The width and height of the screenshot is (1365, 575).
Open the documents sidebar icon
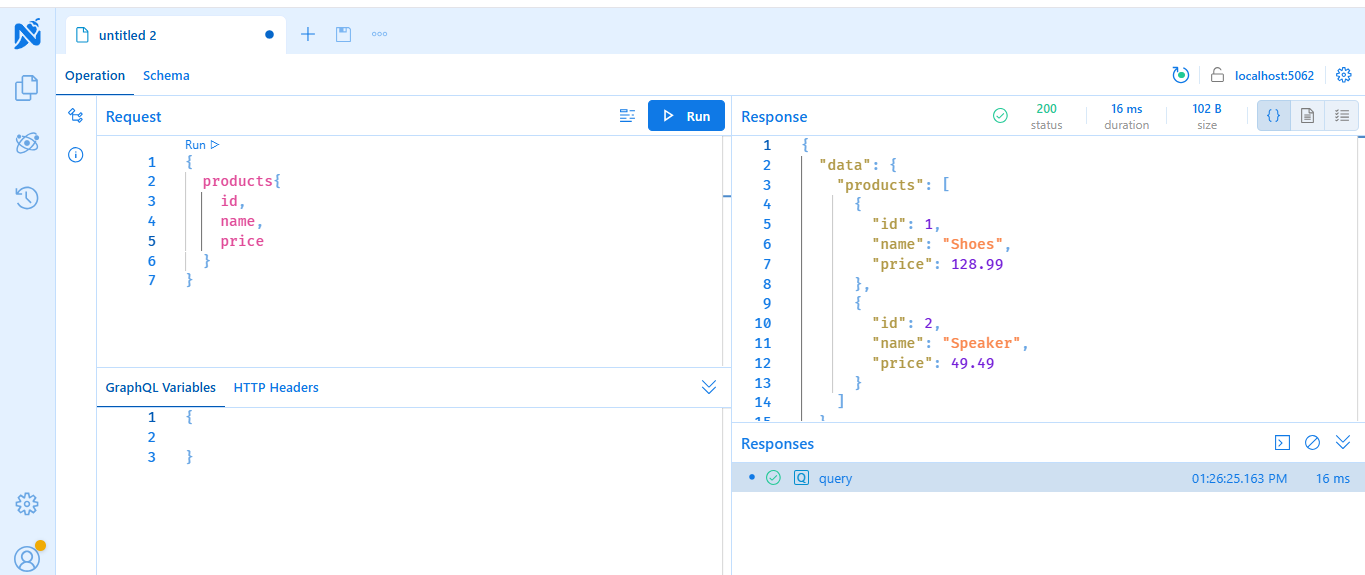point(27,88)
